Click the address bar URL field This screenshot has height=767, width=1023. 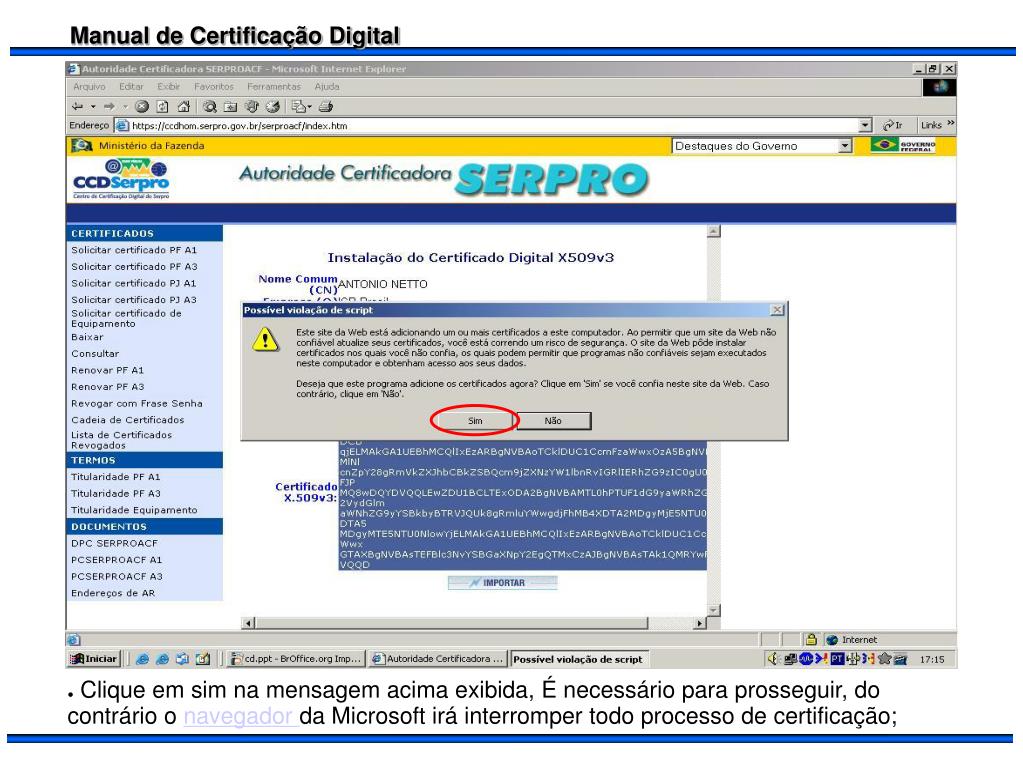[494, 125]
